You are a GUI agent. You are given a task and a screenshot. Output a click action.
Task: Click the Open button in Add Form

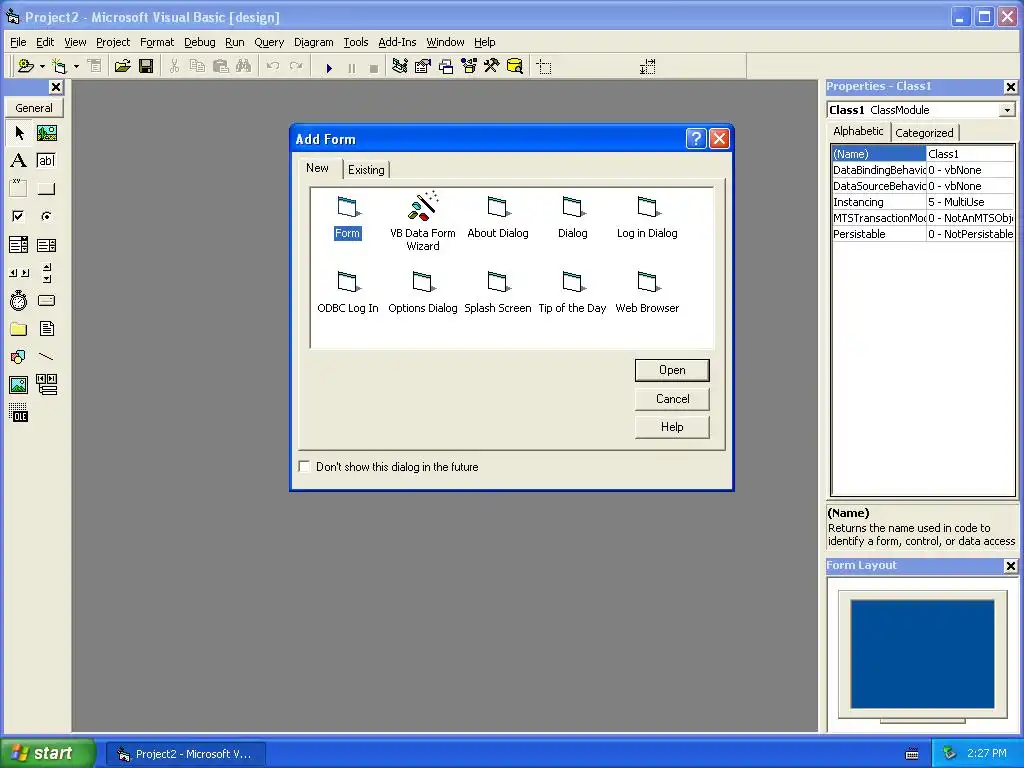(672, 370)
